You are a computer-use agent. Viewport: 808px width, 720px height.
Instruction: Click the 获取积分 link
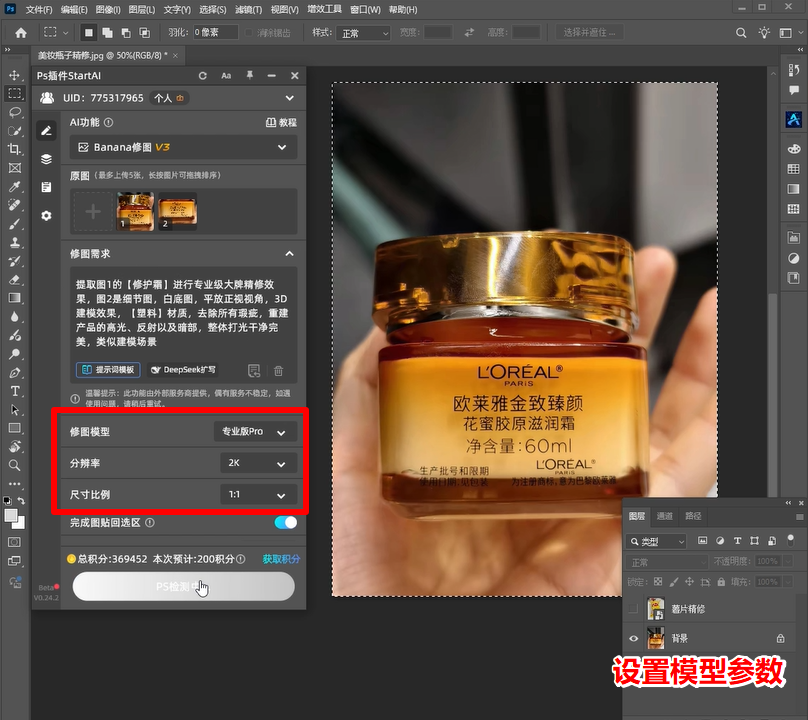281,559
